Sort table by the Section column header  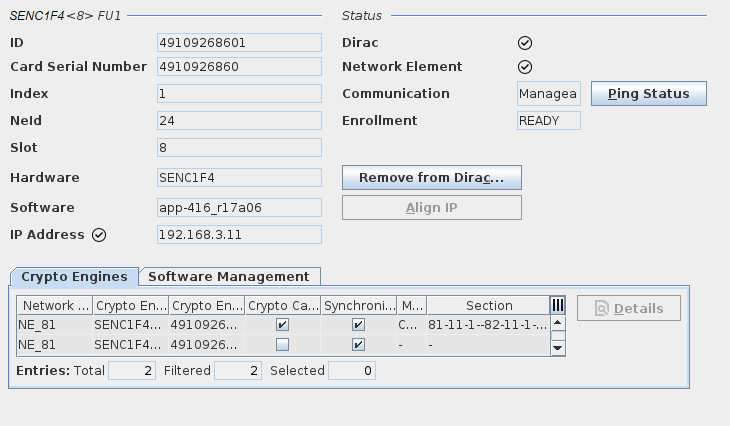pyautogui.click(x=488, y=306)
